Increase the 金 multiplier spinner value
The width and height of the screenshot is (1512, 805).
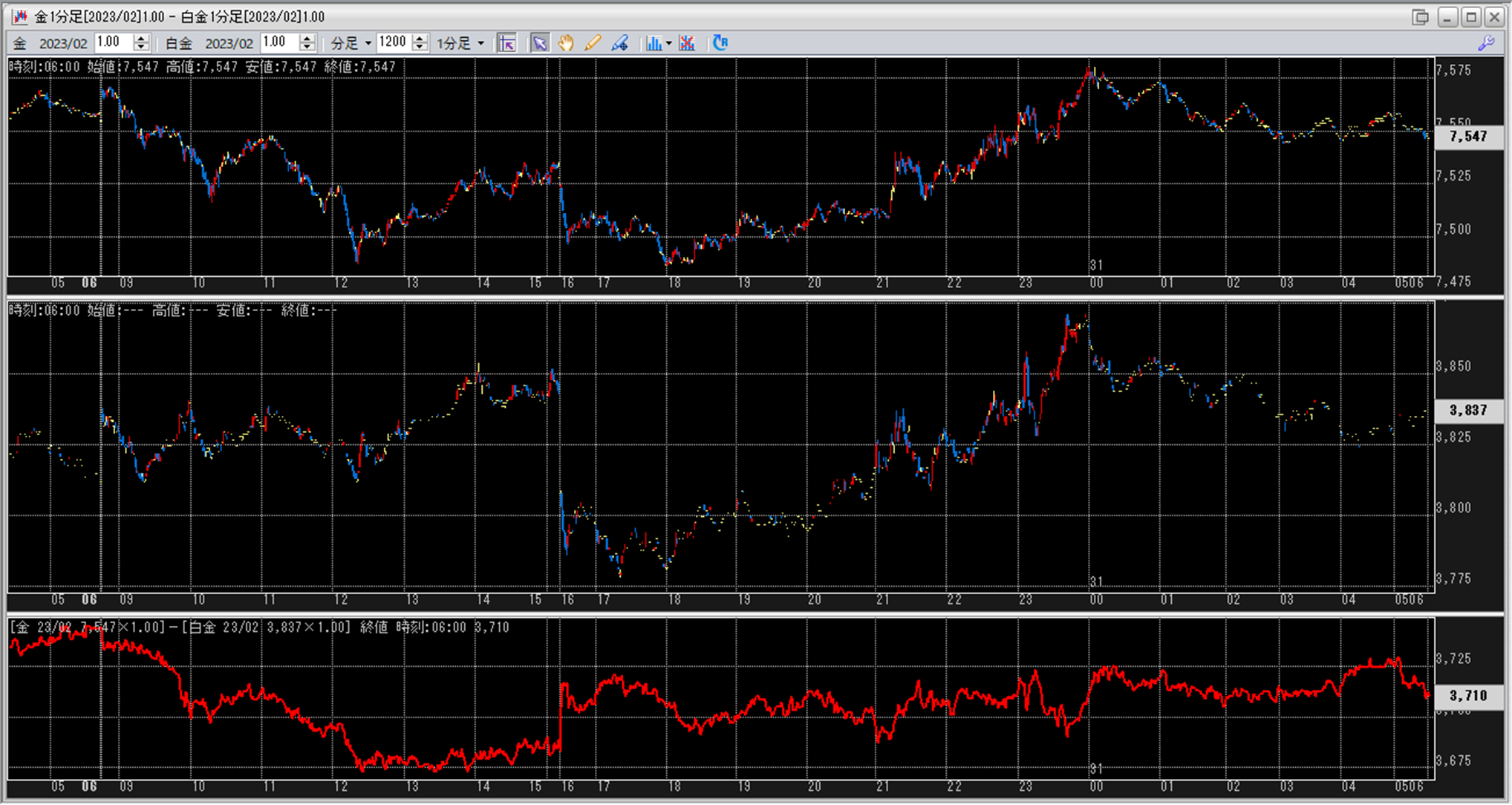(x=141, y=39)
